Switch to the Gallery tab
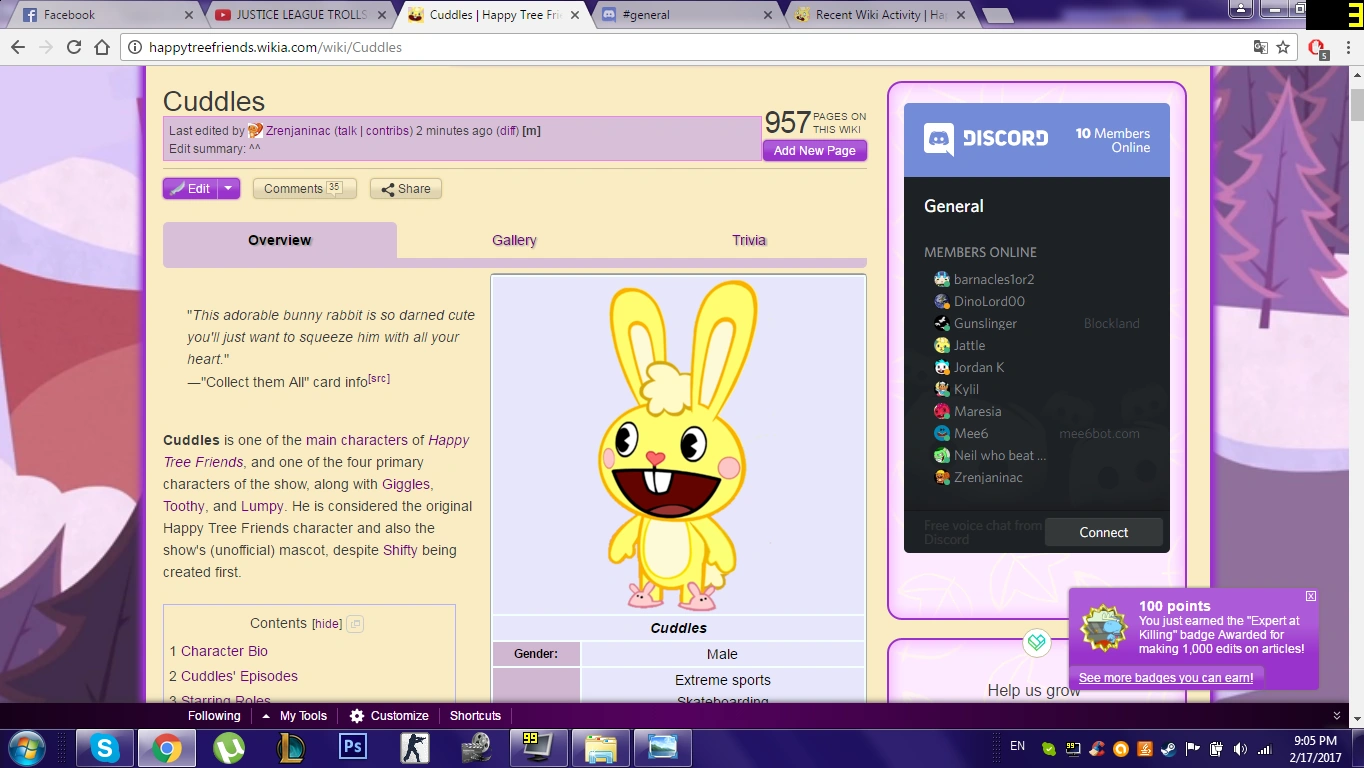This screenshot has width=1364, height=768. 514,240
